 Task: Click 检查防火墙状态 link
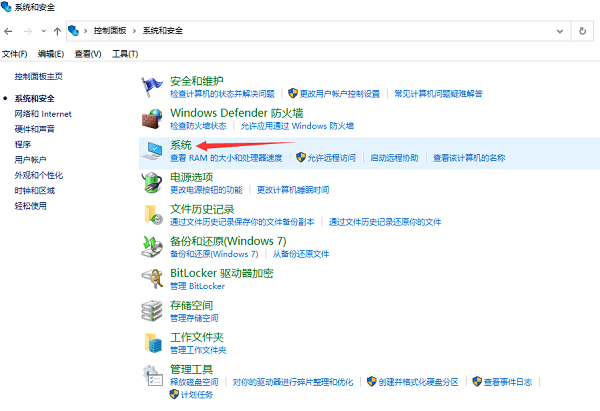pos(198,126)
